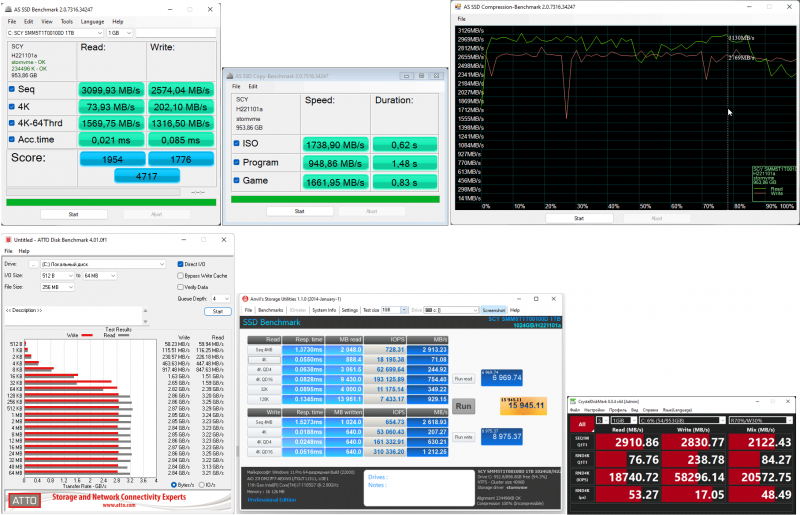Click Start in Compression-Benchmark window
The width and height of the screenshot is (800, 515).
tap(579, 218)
